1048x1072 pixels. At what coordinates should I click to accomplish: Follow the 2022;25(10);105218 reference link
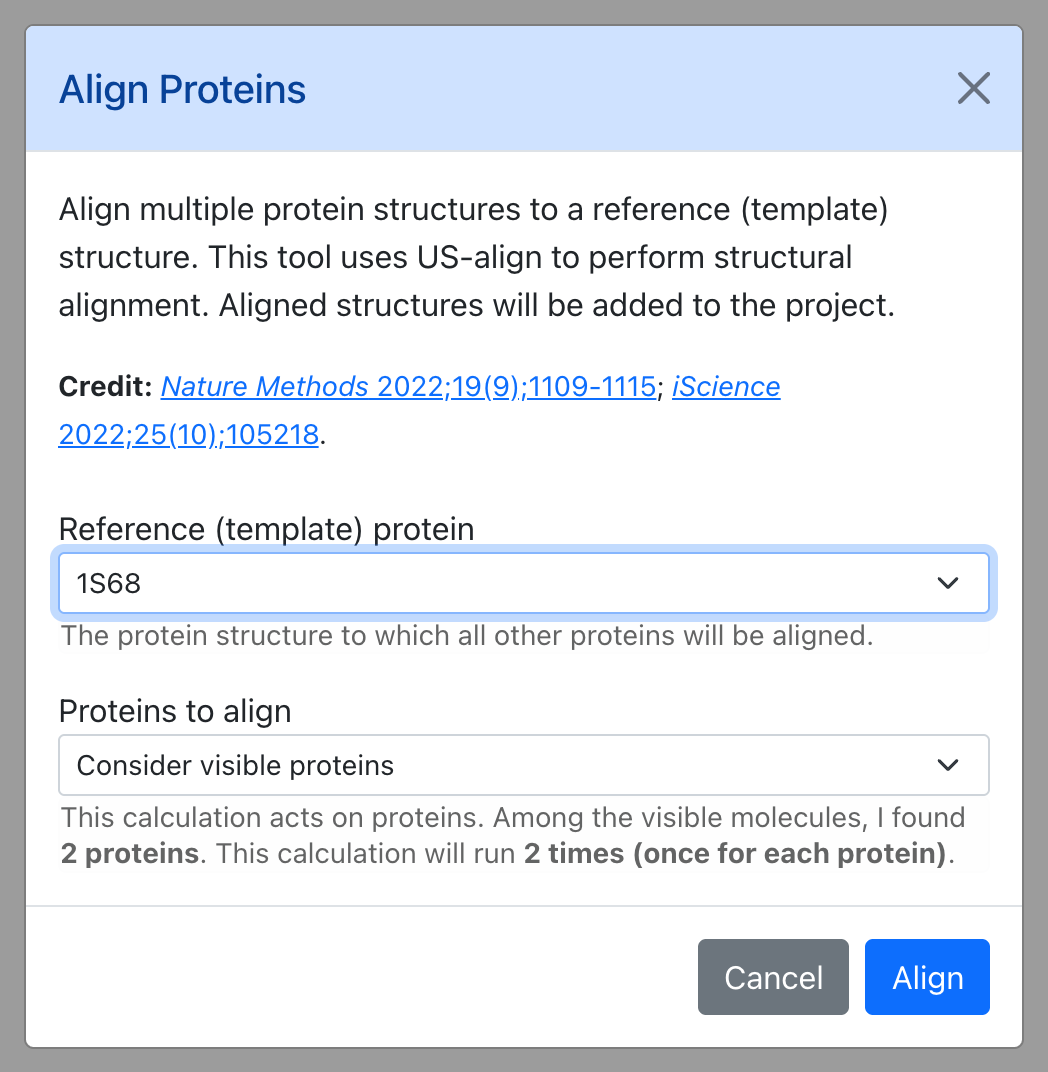189,435
